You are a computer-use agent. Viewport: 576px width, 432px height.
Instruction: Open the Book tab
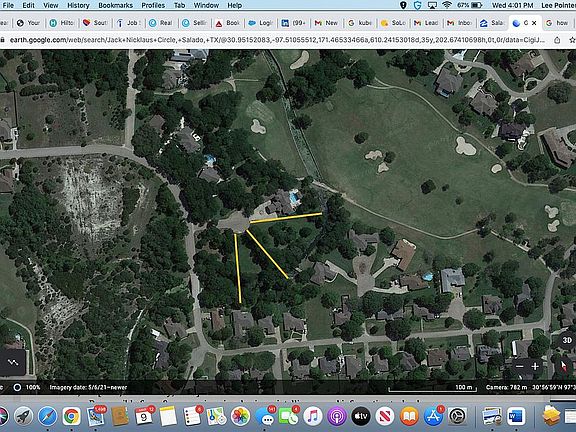[x=228, y=23]
